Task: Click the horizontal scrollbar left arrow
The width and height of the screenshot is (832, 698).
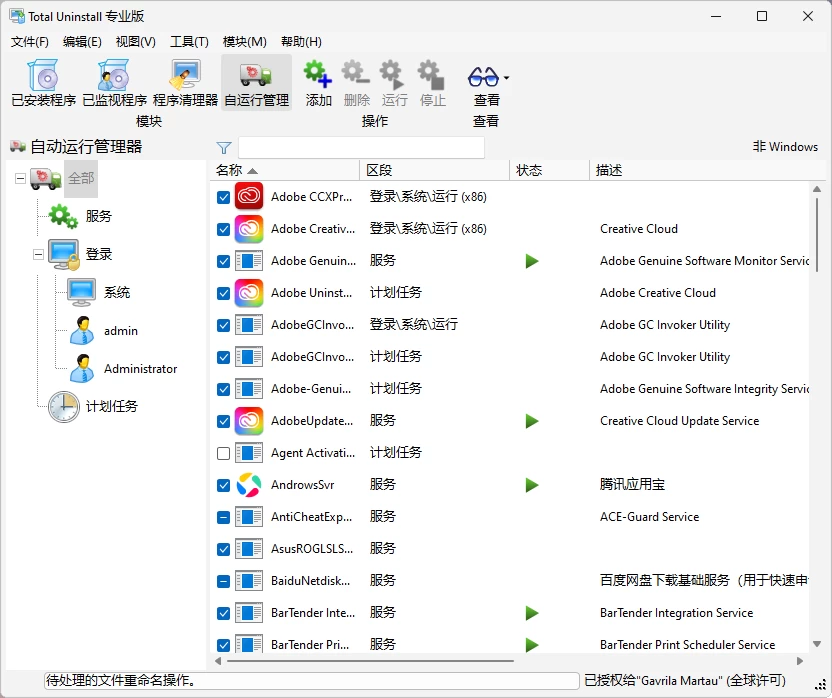Action: 218,661
